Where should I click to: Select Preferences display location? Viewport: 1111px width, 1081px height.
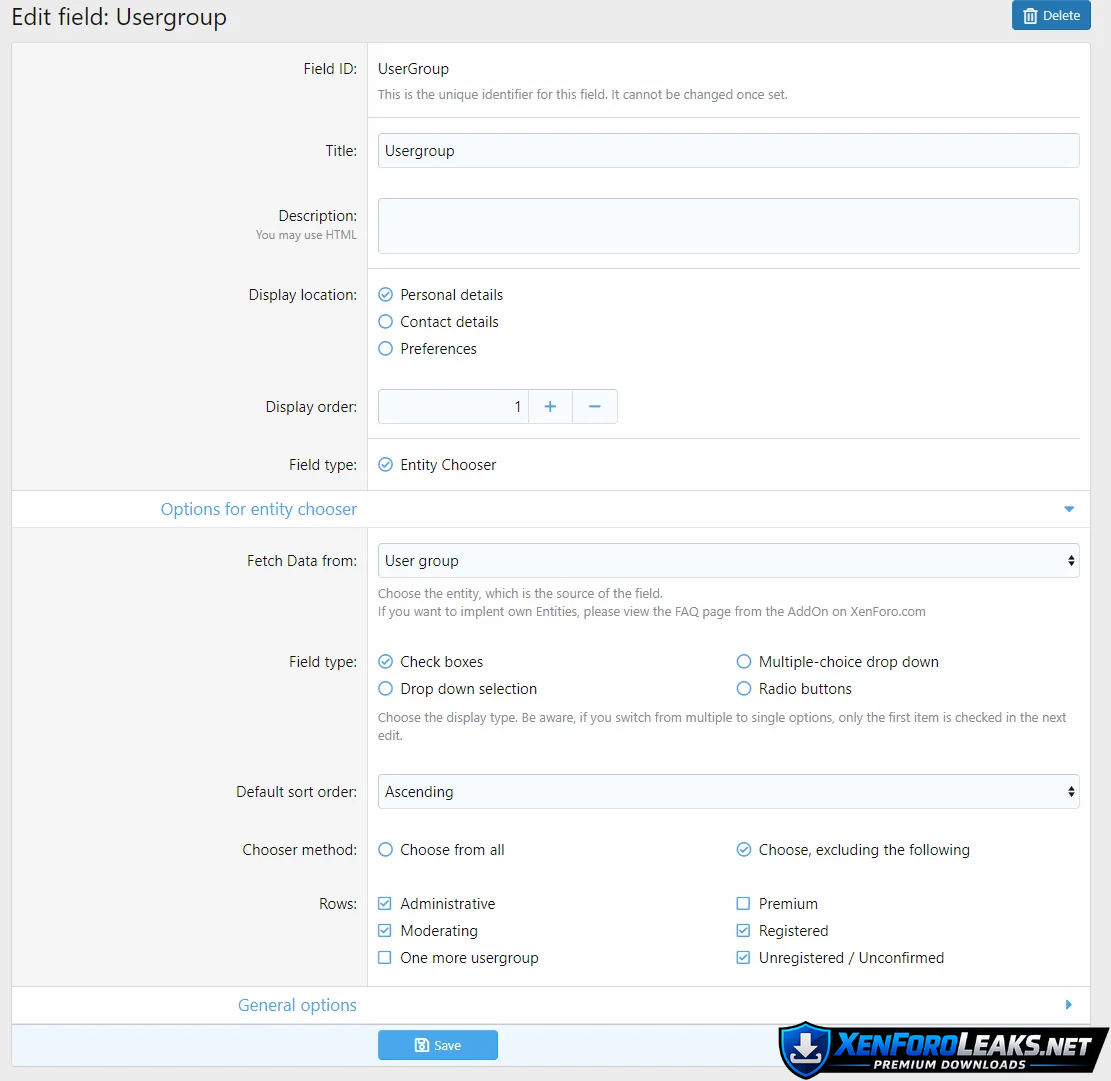point(386,349)
